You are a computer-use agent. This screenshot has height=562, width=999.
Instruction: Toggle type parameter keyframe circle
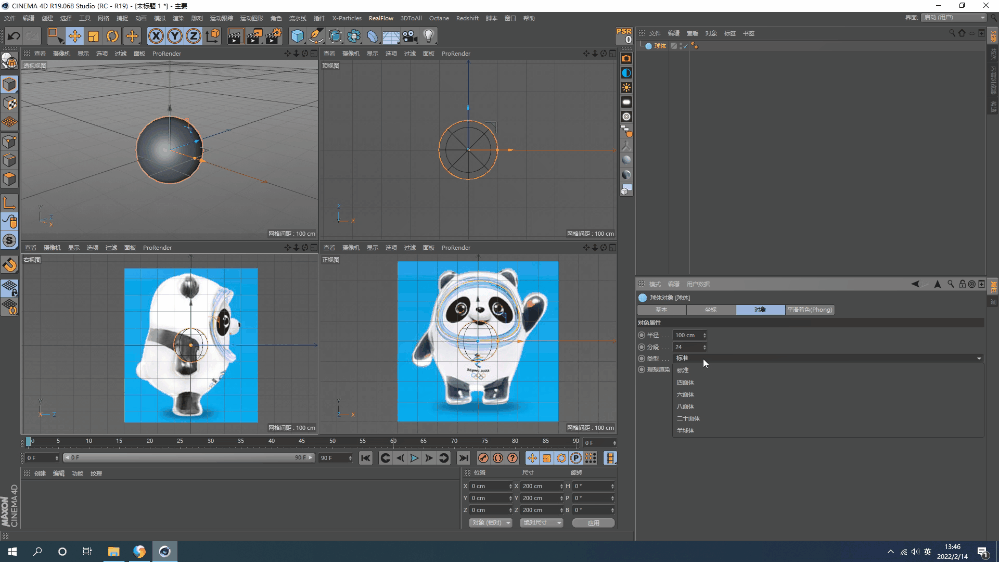point(642,358)
